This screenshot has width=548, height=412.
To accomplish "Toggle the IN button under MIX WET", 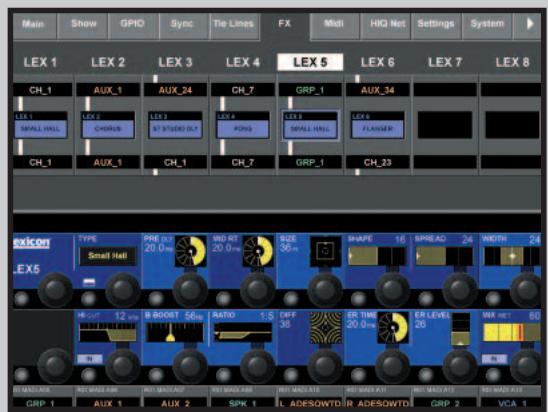I will point(494,359).
